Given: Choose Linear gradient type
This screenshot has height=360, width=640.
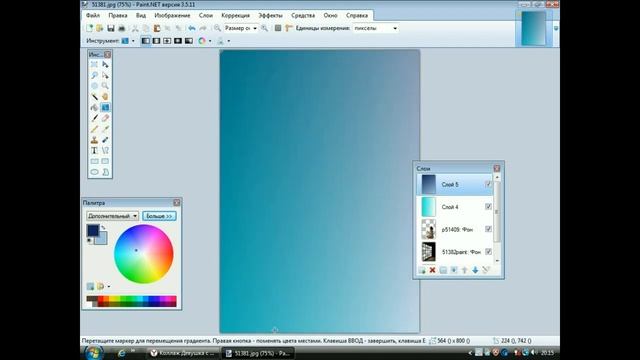Looking at the screenshot, I should [146, 41].
